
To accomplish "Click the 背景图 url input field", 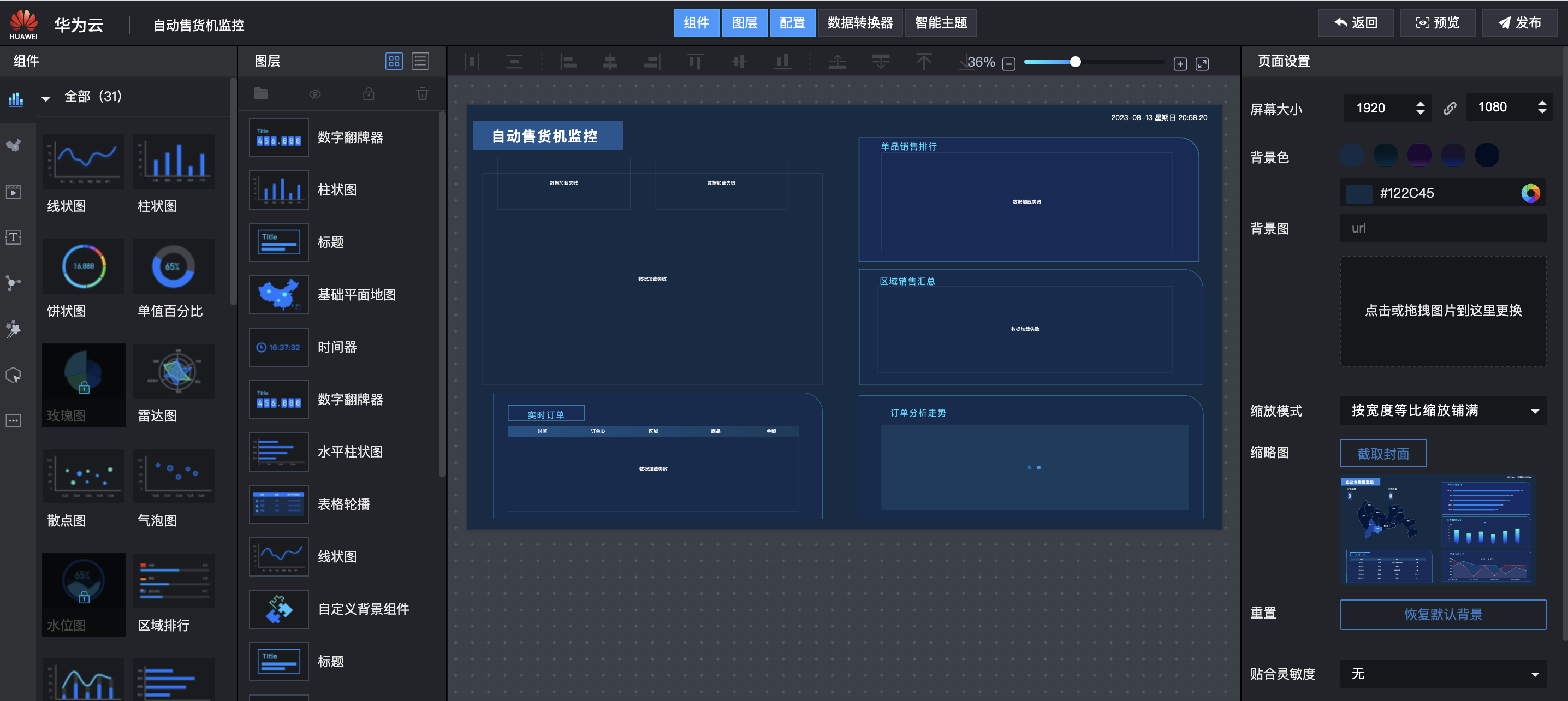I will (1442, 228).
